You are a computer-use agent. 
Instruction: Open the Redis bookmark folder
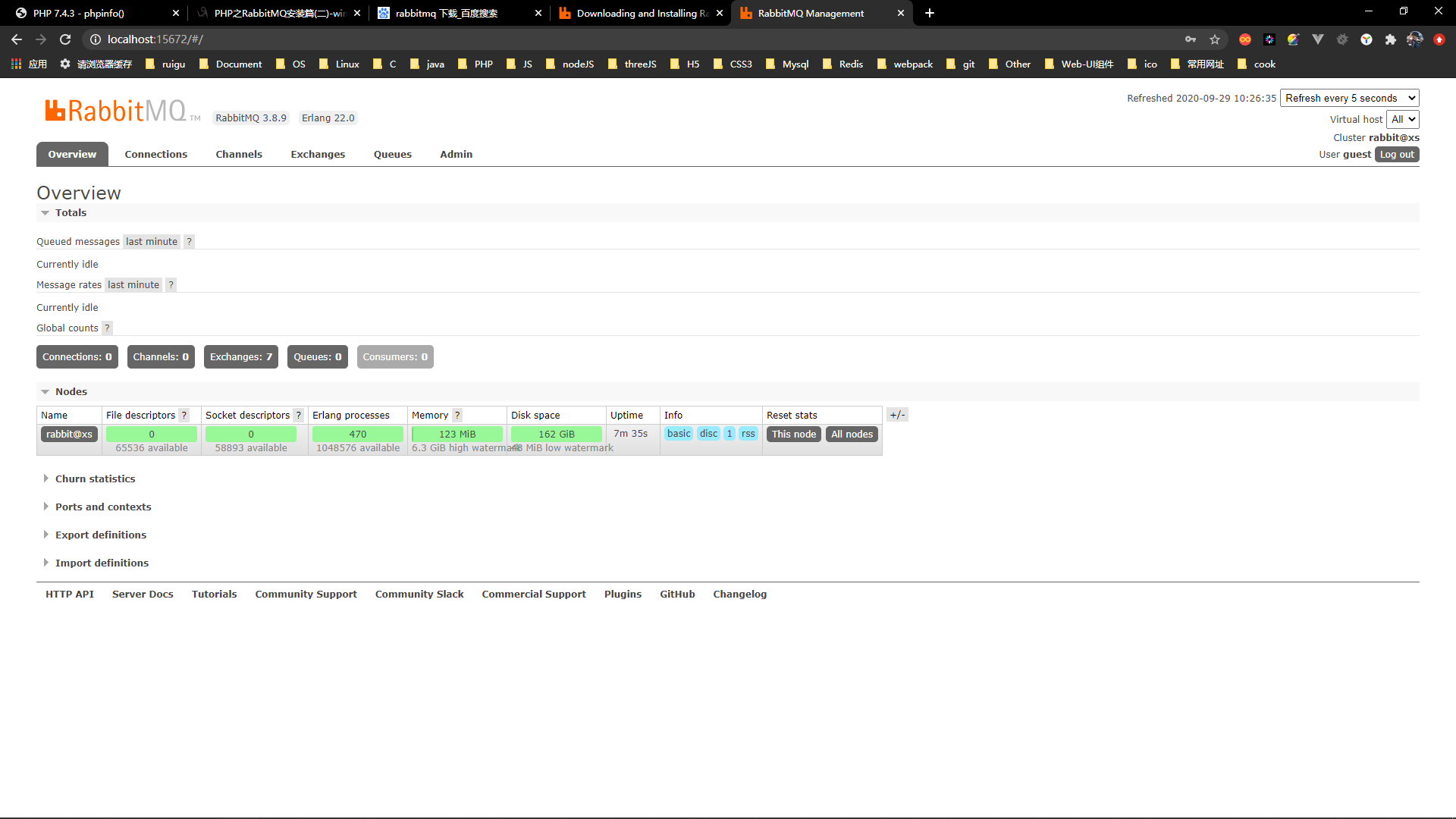843,64
